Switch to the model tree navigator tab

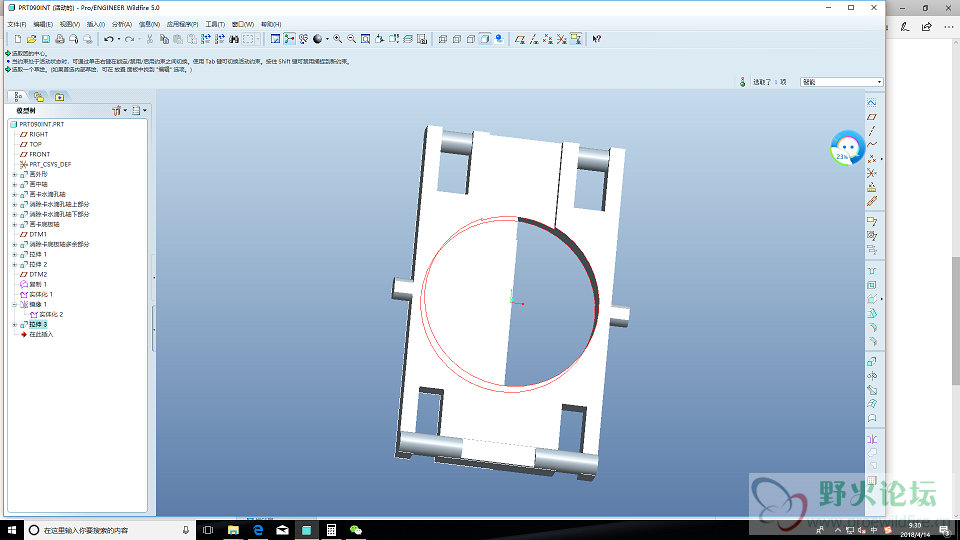tap(18, 97)
